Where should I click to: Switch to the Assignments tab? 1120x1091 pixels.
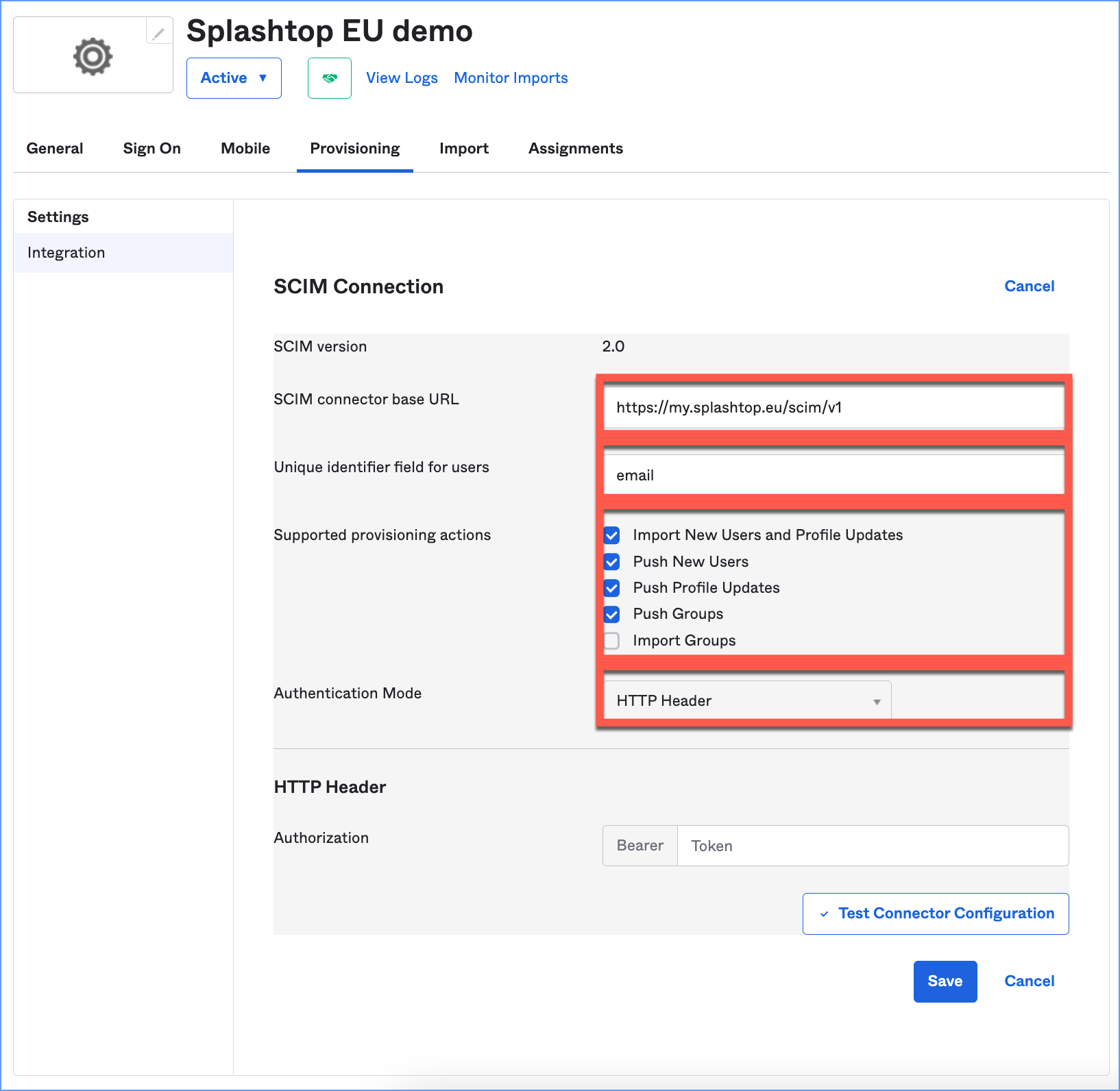(x=576, y=149)
